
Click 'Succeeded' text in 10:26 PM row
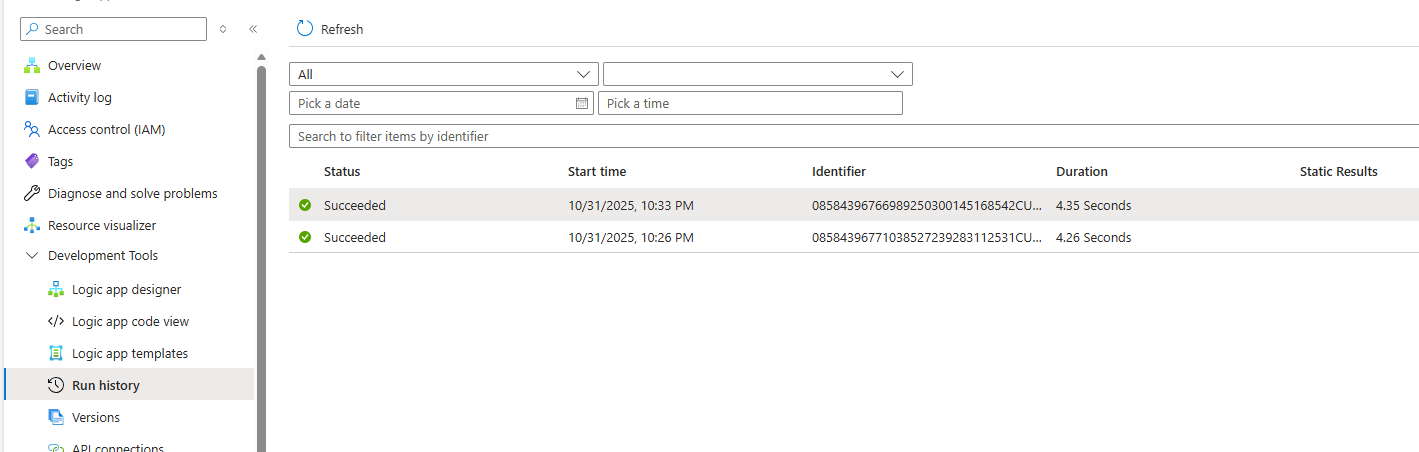tap(355, 237)
